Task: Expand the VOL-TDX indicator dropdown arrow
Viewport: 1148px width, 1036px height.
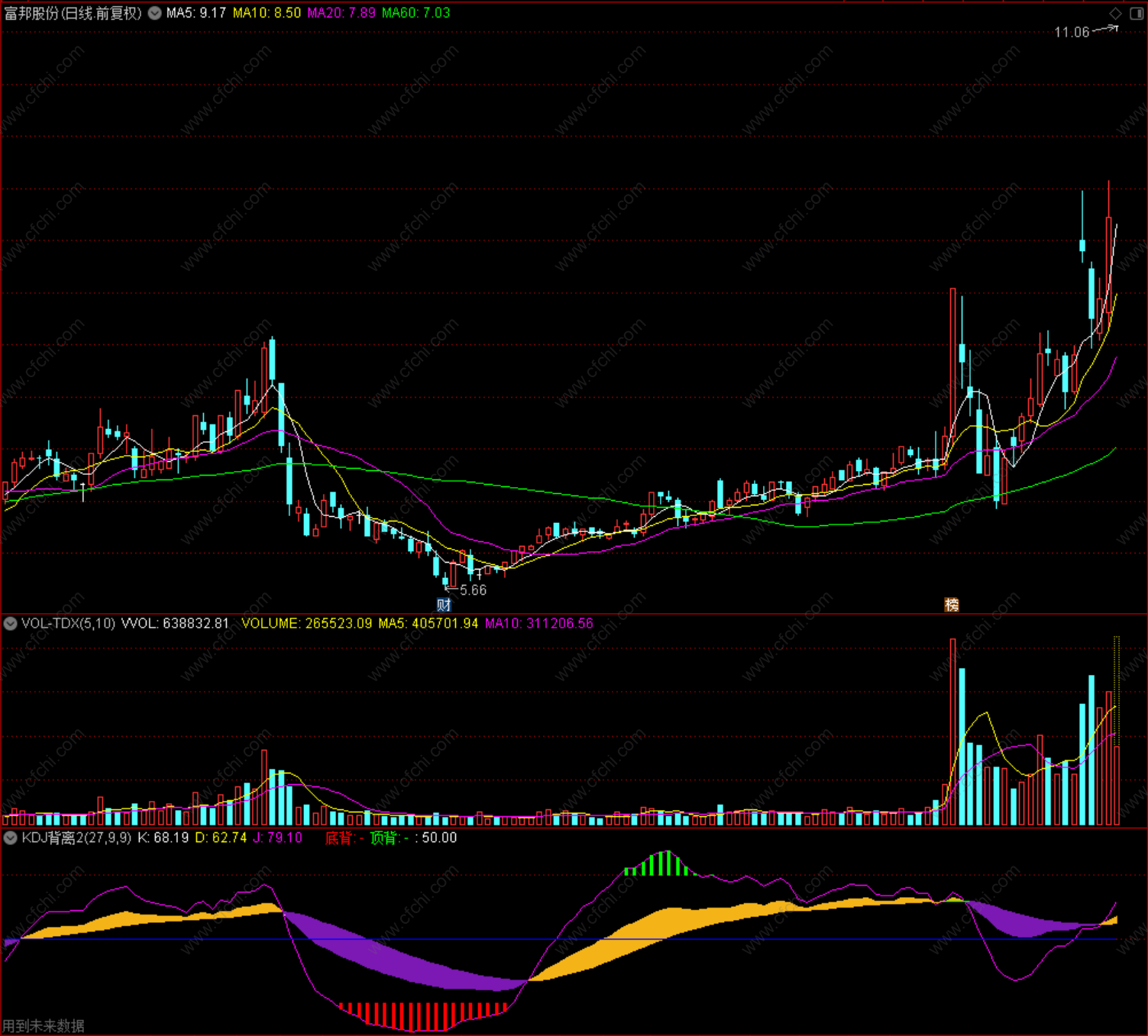Action: pos(11,624)
